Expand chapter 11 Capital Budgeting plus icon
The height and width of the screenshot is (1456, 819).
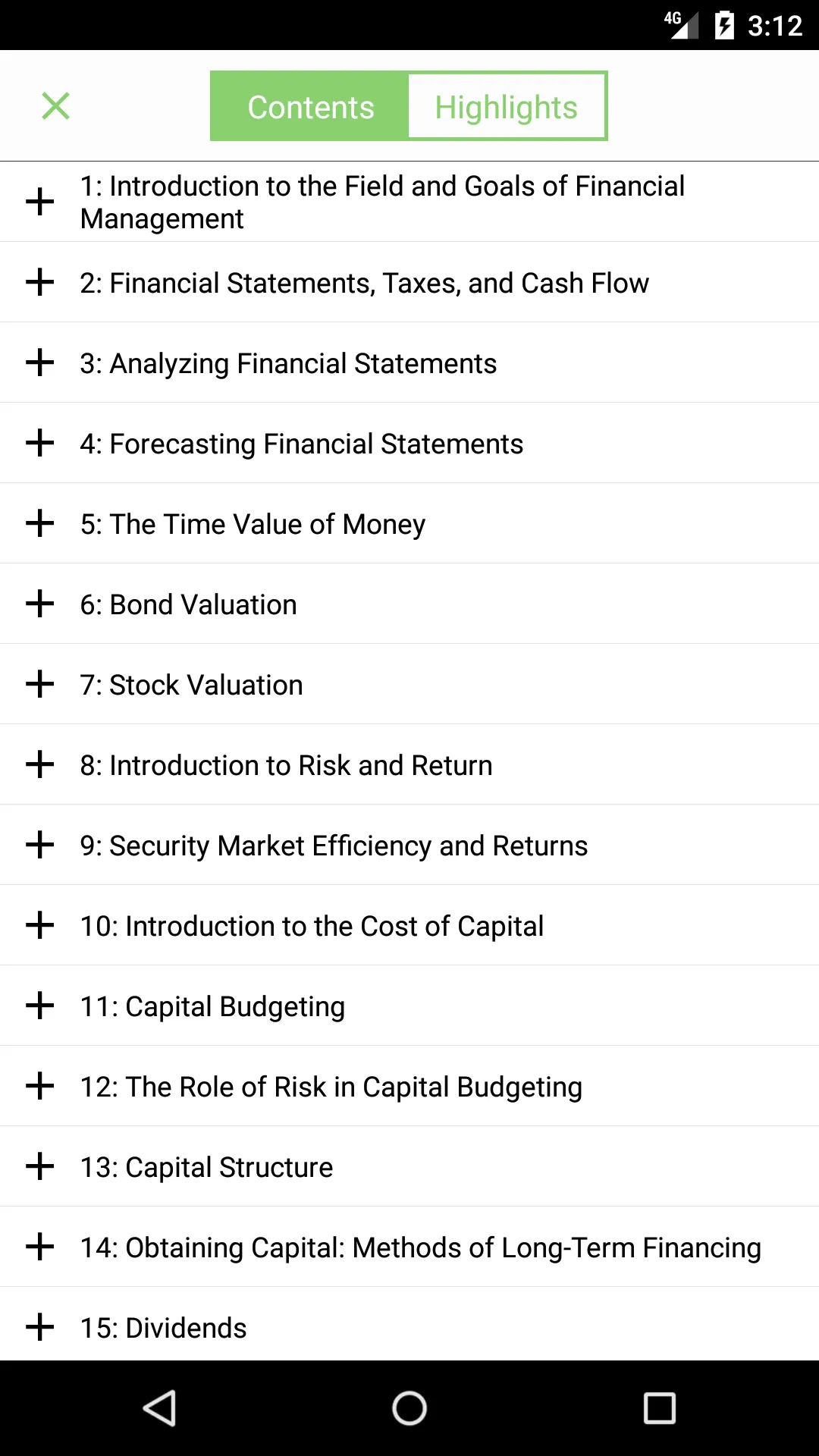click(39, 1006)
